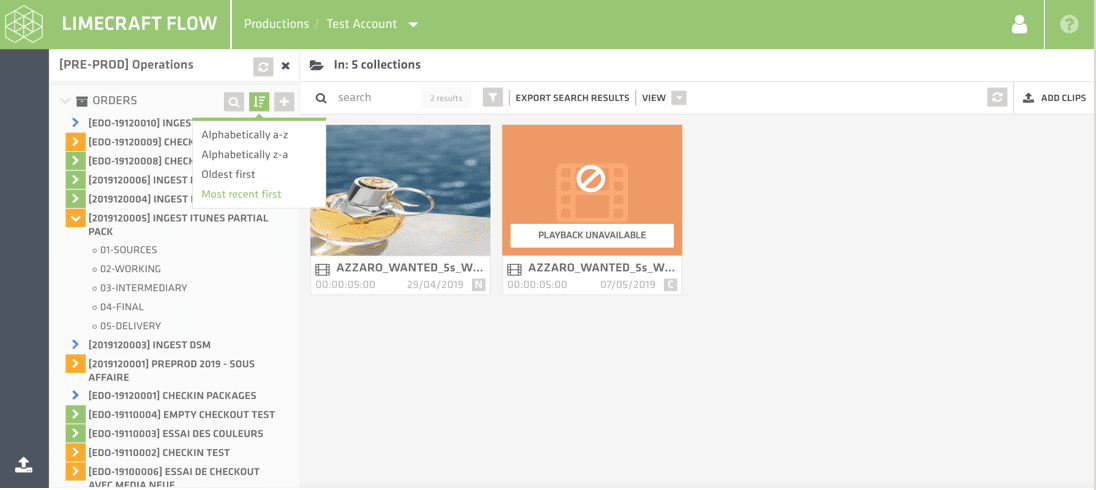Expand order EDO-19110003 ESSAI DES COULEURS
The height and width of the screenshot is (490, 1096).
[75, 433]
